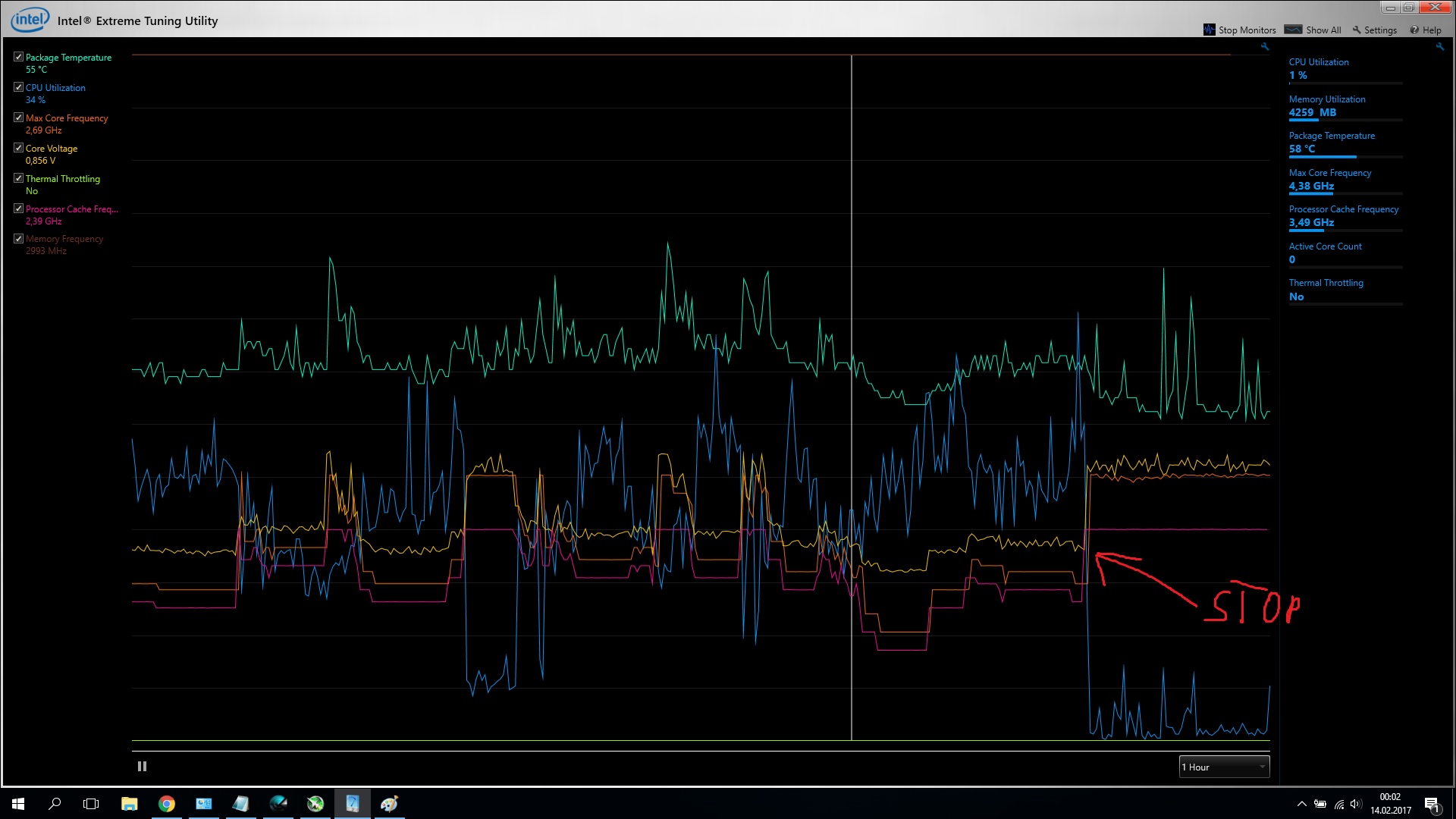Click Settings label in header

coord(1380,30)
